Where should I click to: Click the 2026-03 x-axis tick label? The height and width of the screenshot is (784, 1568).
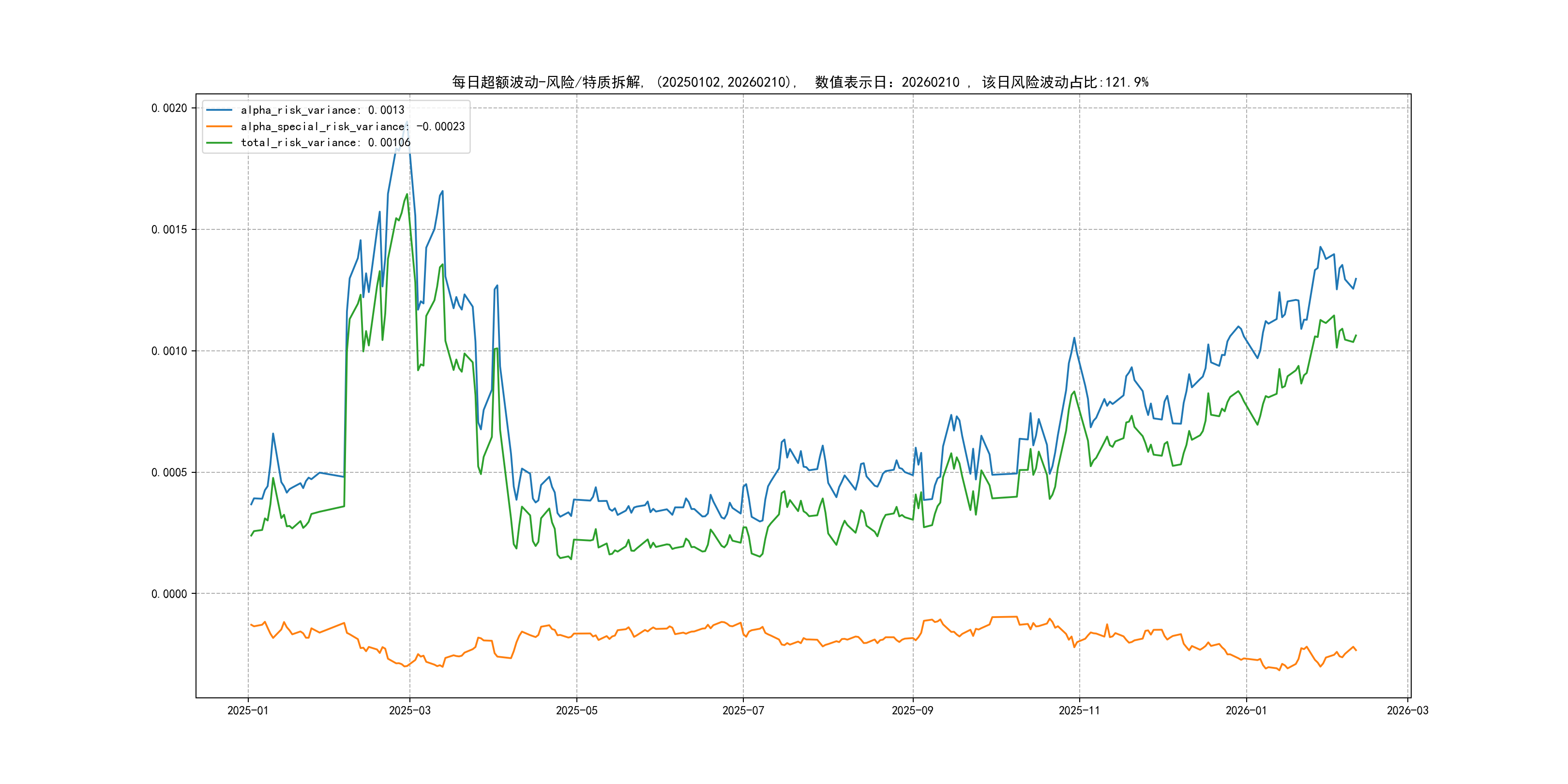click(x=1407, y=710)
